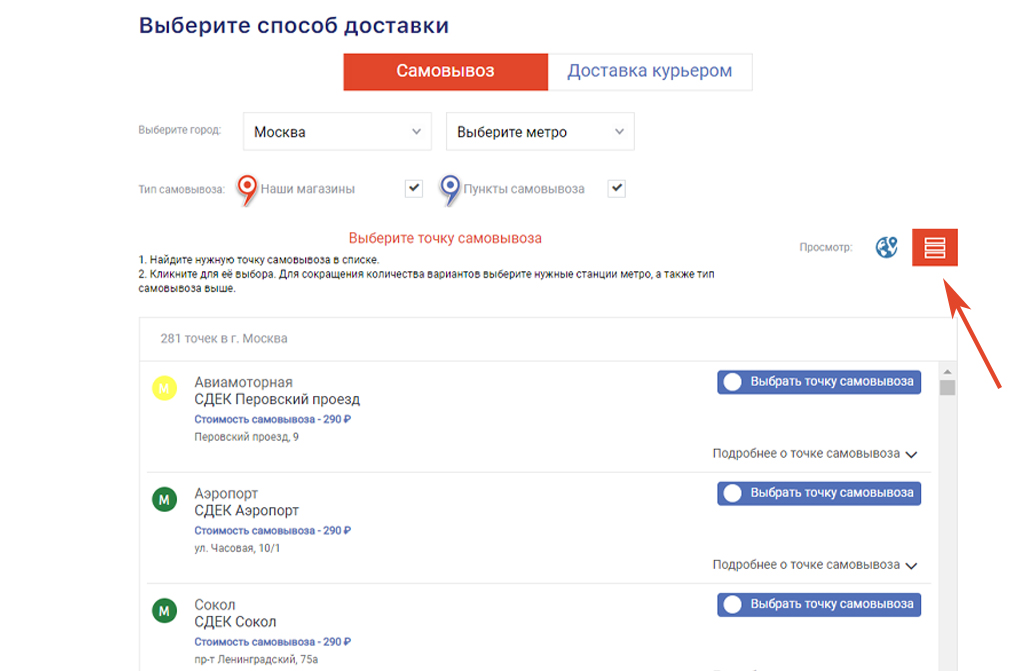Click the address ул. Часовая, 10/1

pos(237,548)
